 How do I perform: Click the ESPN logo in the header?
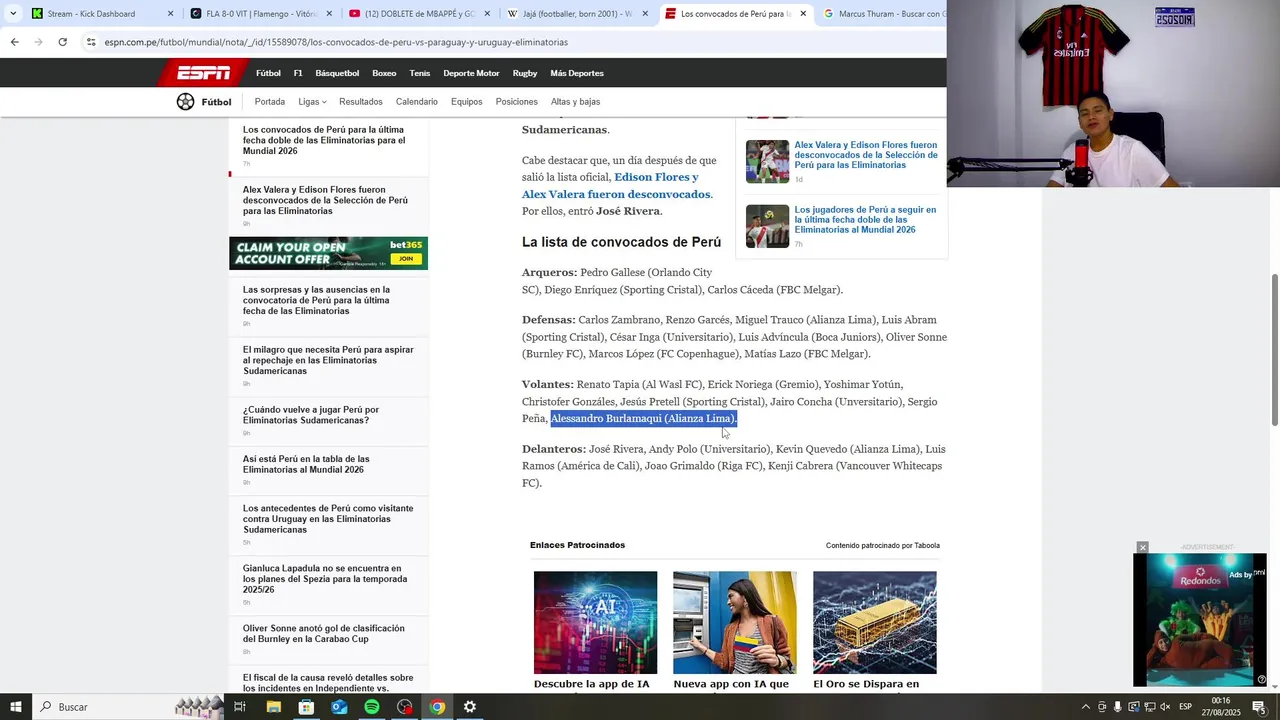[x=203, y=73]
